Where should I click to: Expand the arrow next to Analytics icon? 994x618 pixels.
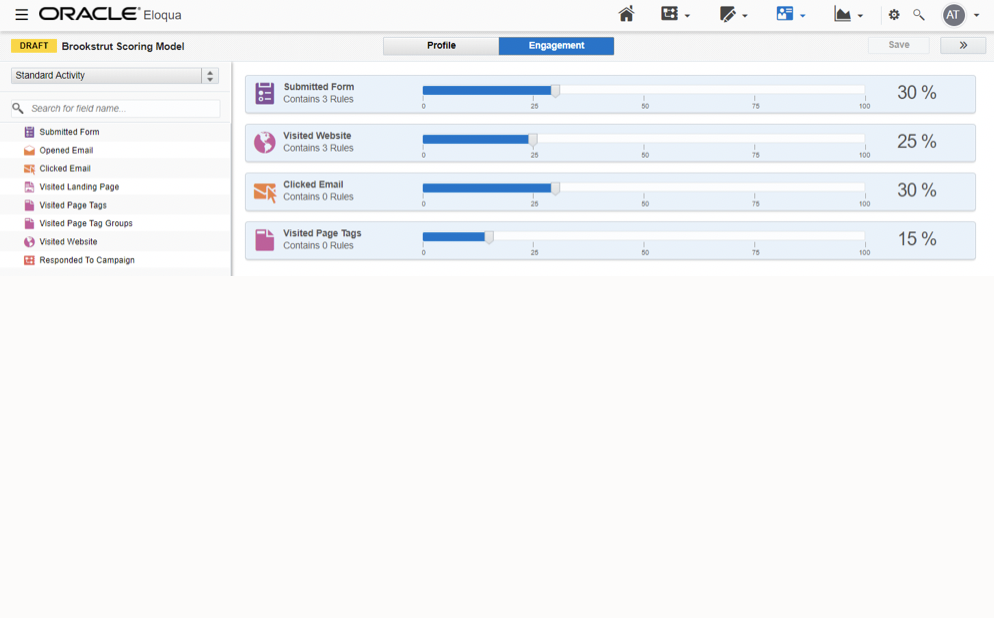click(860, 16)
